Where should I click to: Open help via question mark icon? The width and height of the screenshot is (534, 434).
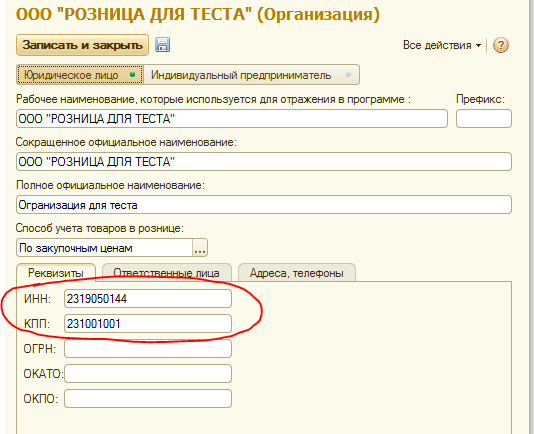pos(501,45)
